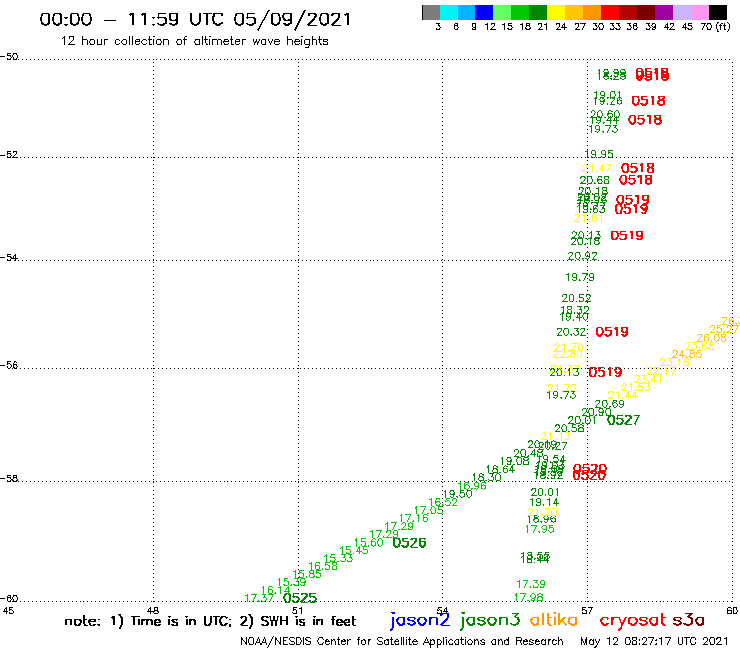This screenshot has width=740, height=650.
Task: Click the title '00:00 – 11:59 UTC 05/09/2021'
Action: click(195, 19)
